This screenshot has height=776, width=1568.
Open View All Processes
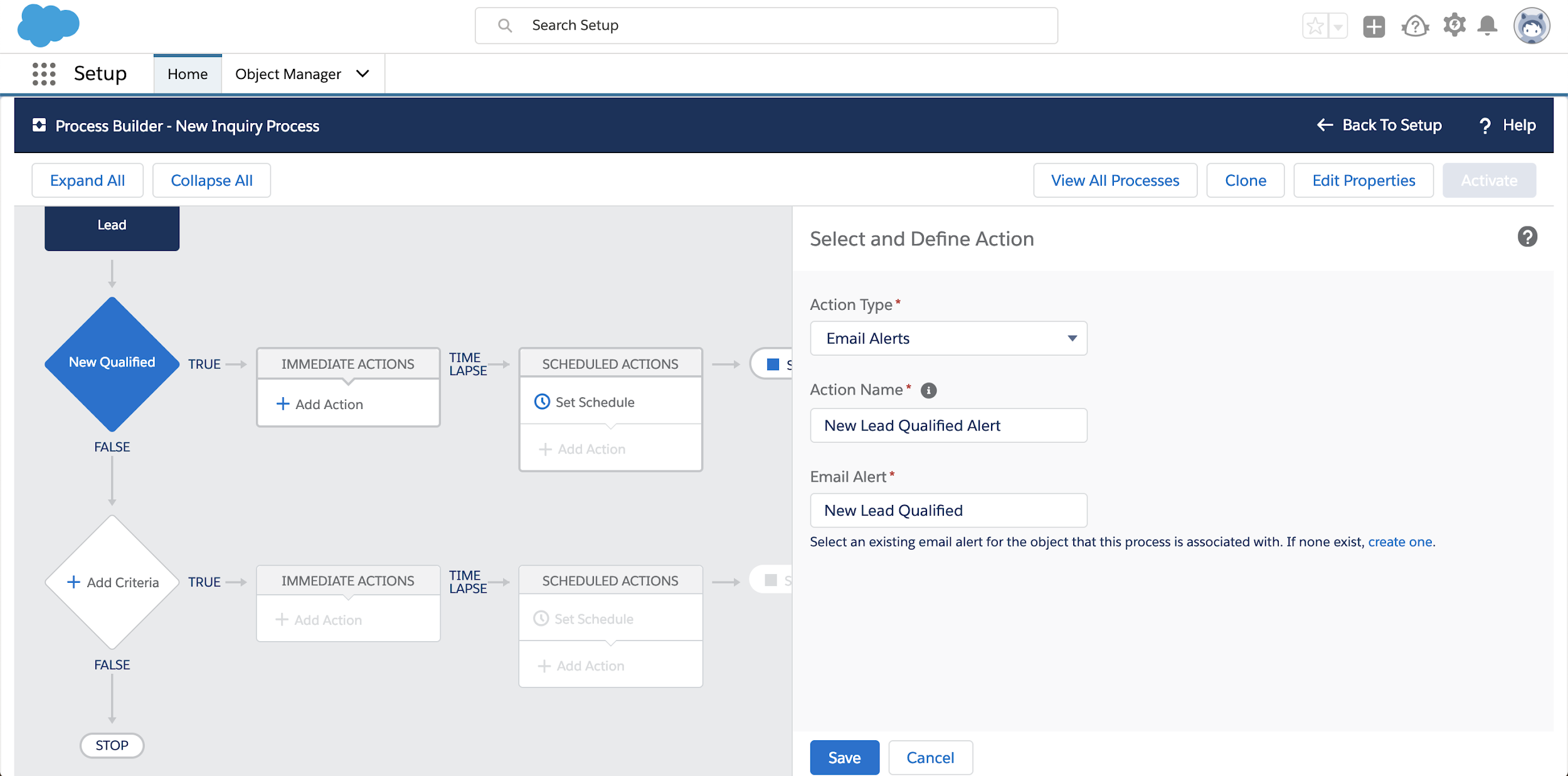(1115, 181)
